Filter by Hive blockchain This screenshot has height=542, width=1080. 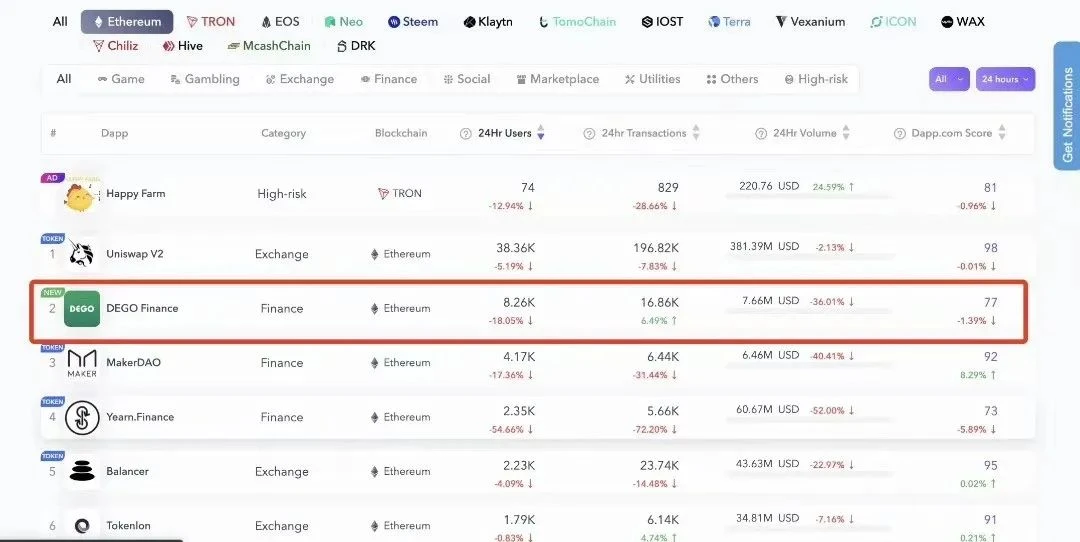183,46
